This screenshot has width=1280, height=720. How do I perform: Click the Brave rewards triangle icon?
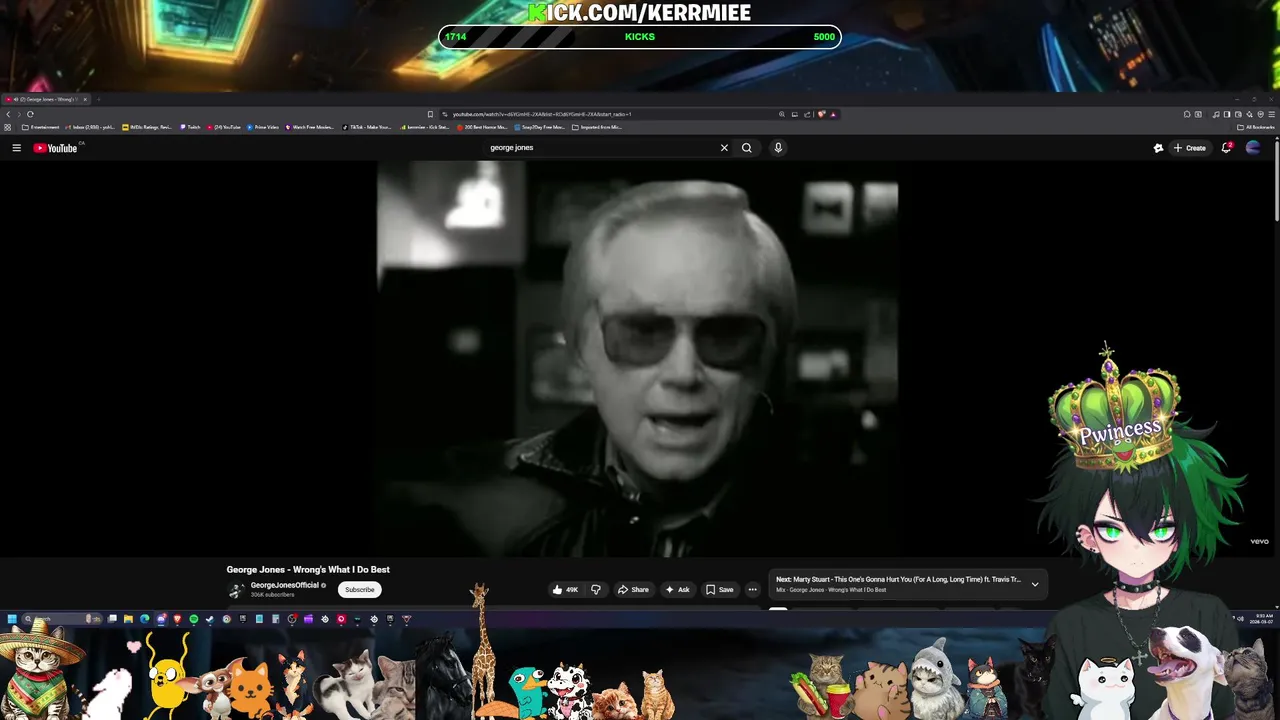[x=833, y=114]
